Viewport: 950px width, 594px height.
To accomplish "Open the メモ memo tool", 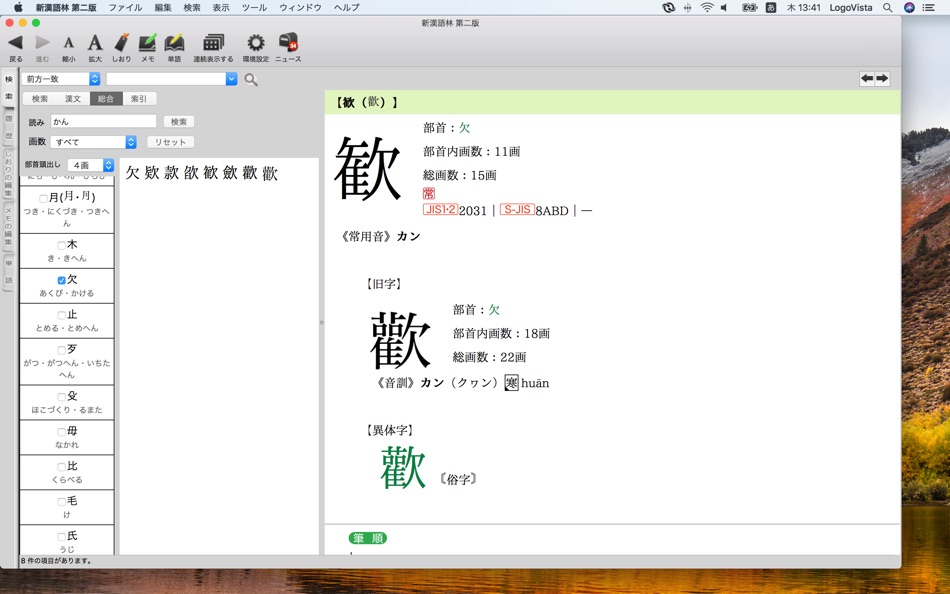I will (148, 42).
